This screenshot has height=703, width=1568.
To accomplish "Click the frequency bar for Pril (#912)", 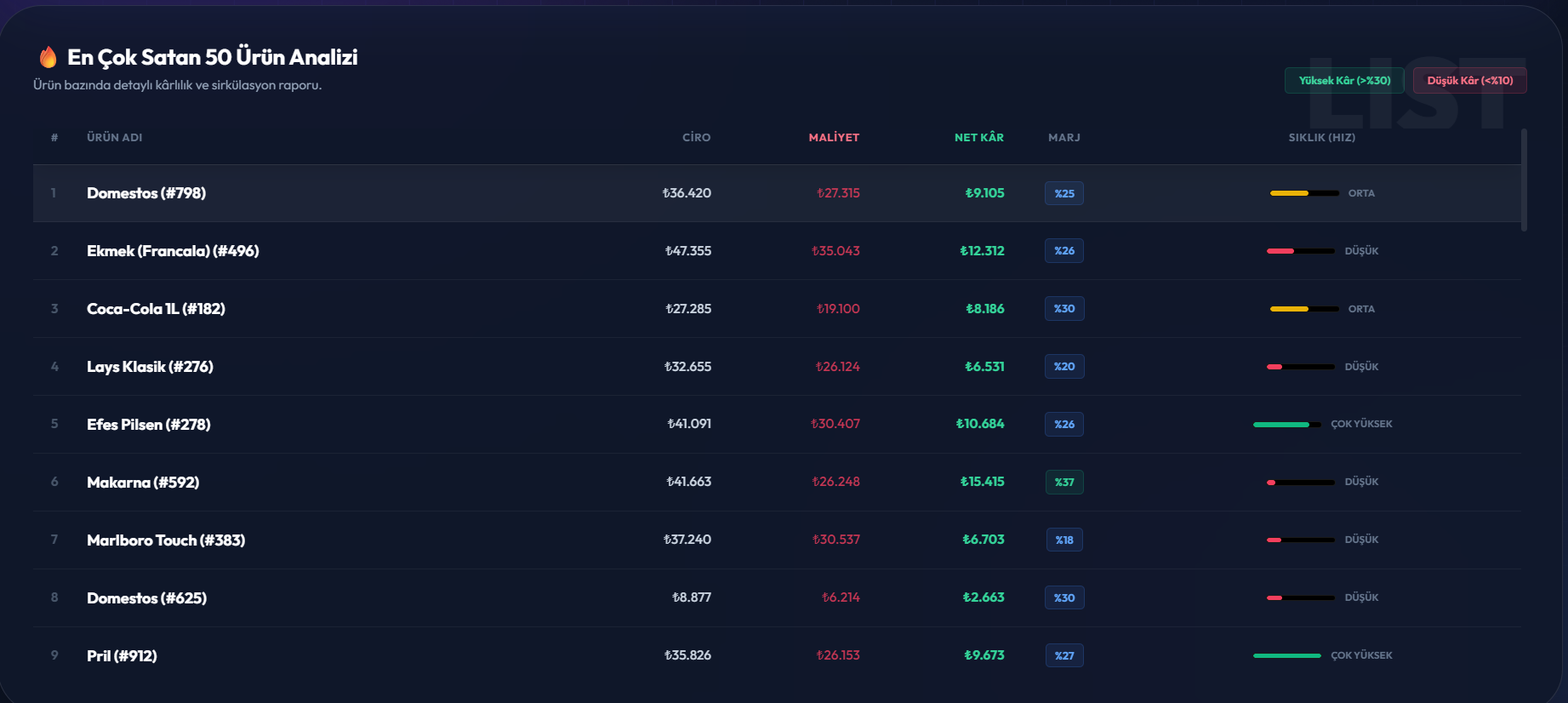I will tap(1286, 656).
